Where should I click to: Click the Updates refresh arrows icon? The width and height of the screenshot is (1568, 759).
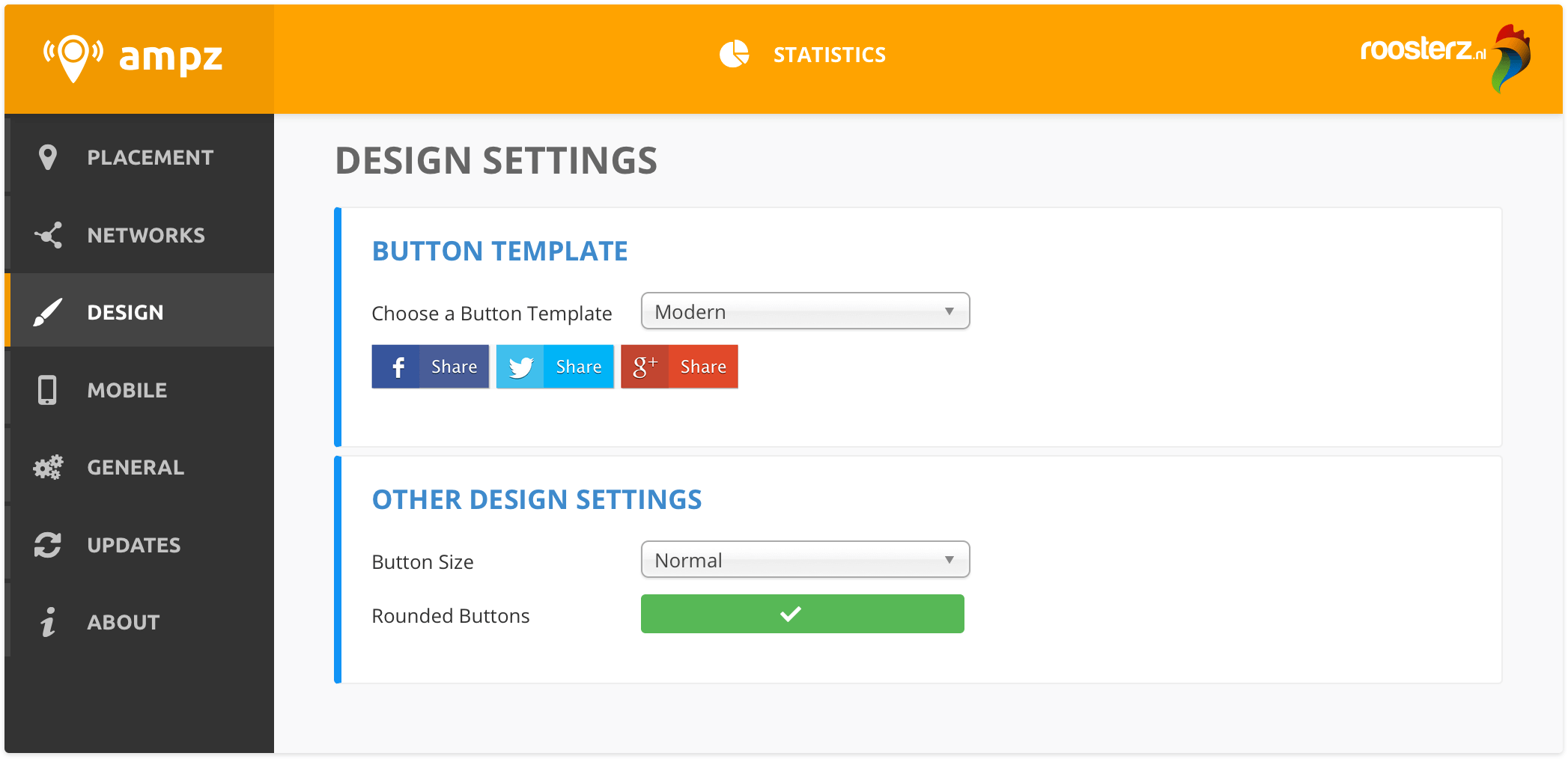coord(48,545)
